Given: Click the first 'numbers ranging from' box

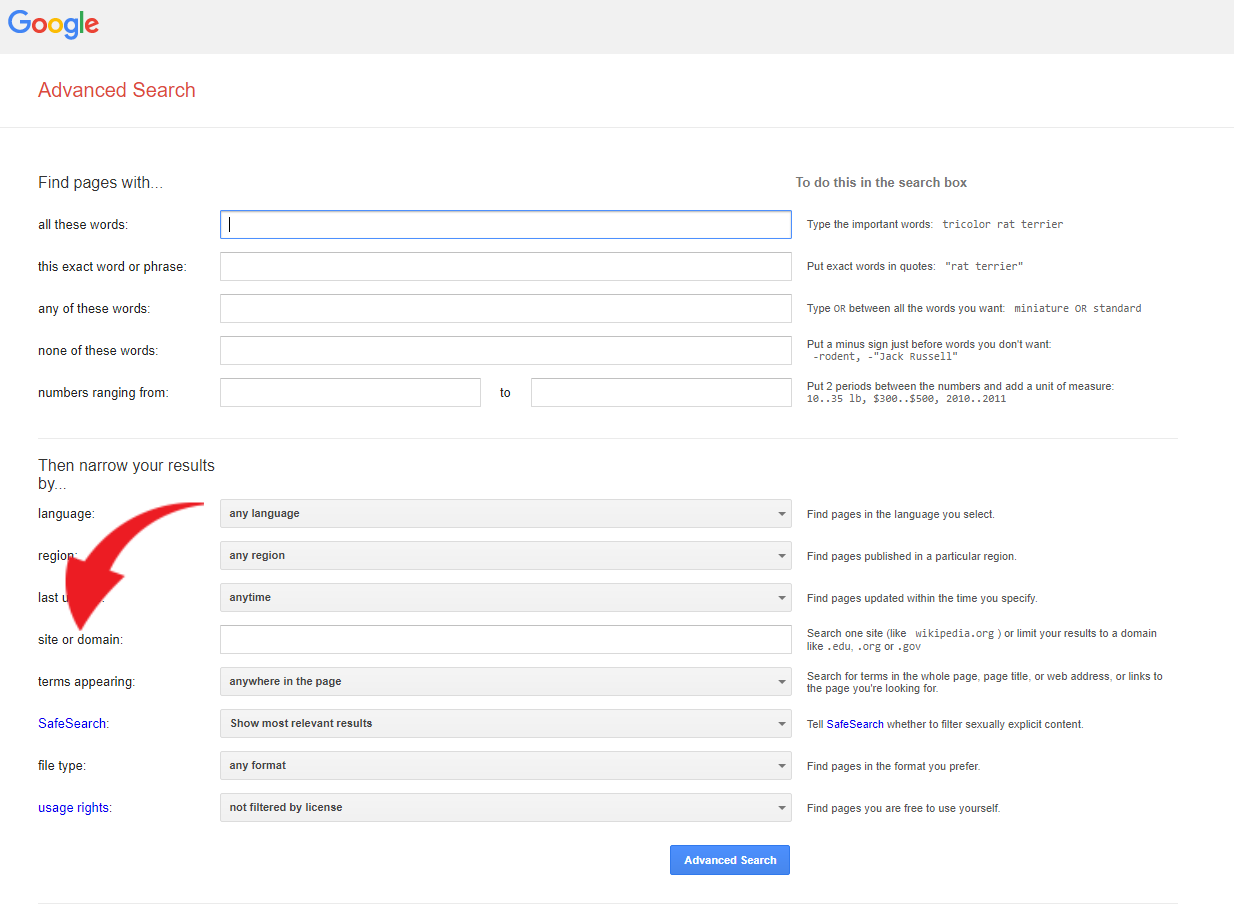Looking at the screenshot, I should pyautogui.click(x=350, y=392).
